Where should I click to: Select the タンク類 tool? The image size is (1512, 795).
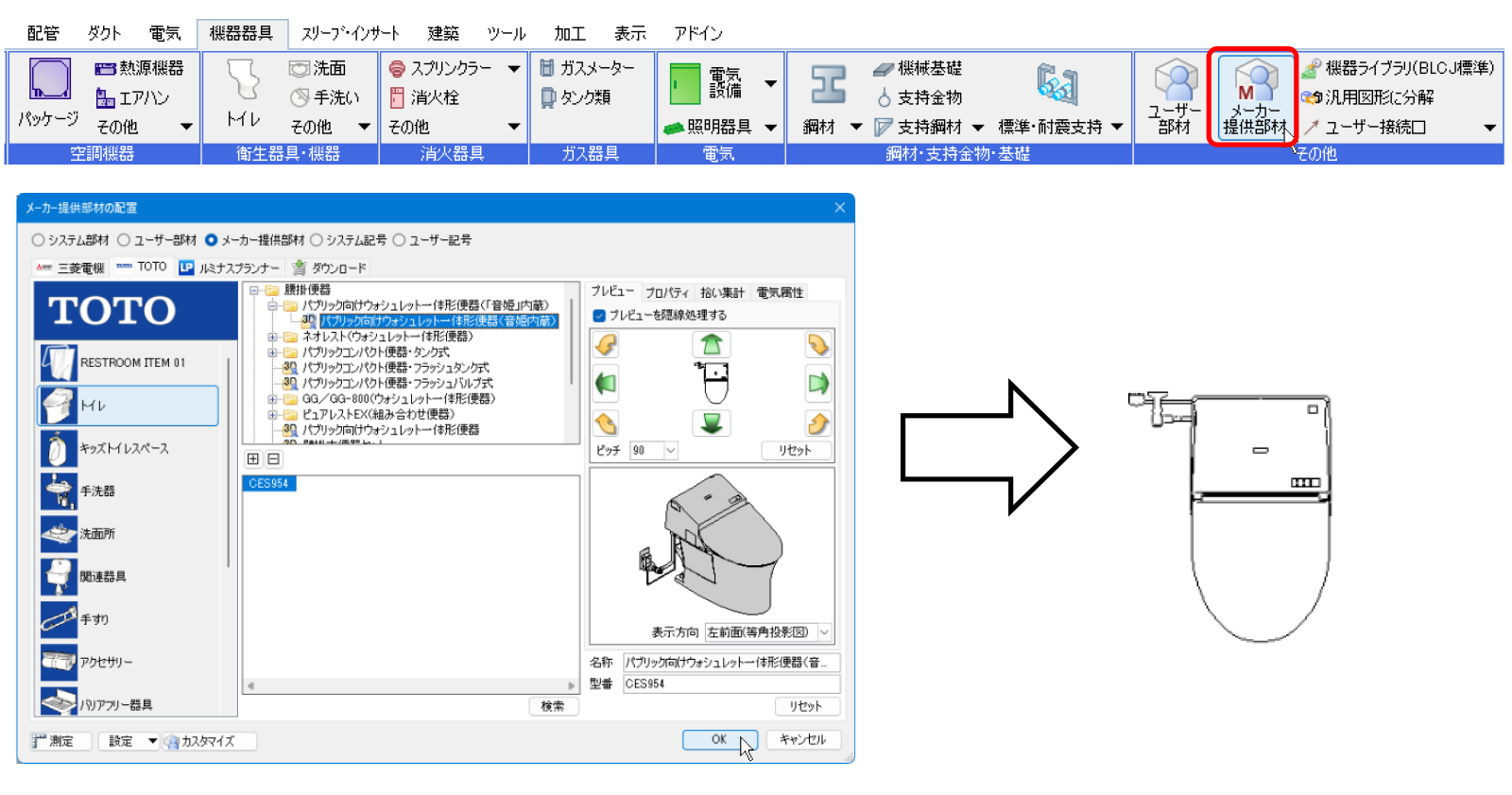point(576,97)
